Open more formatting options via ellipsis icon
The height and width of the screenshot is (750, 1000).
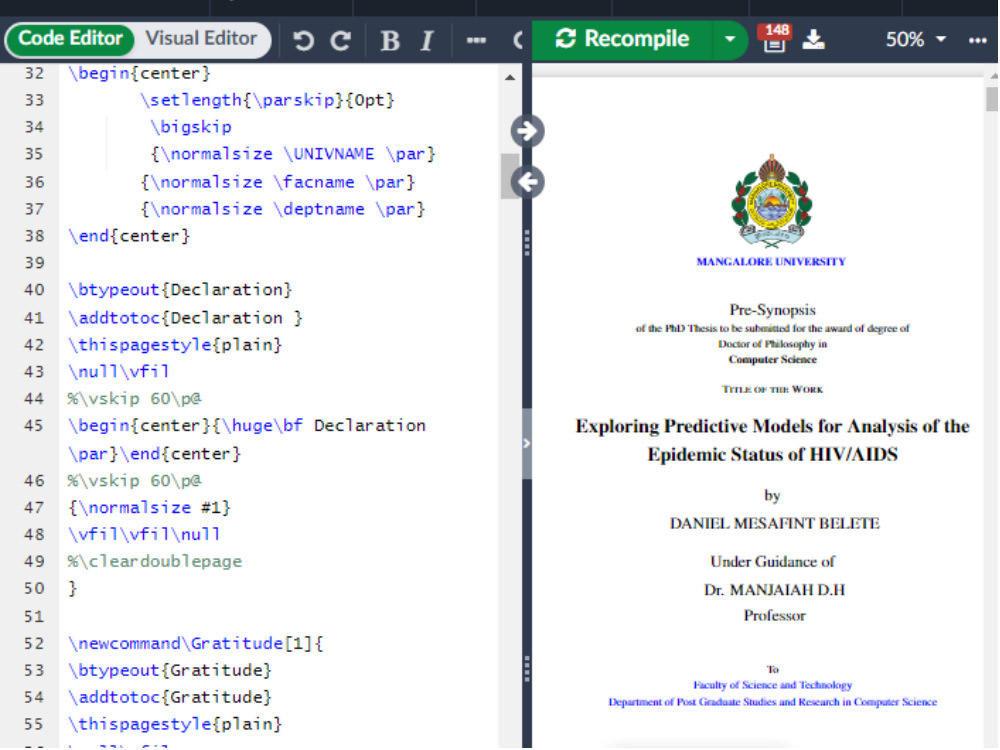click(476, 40)
